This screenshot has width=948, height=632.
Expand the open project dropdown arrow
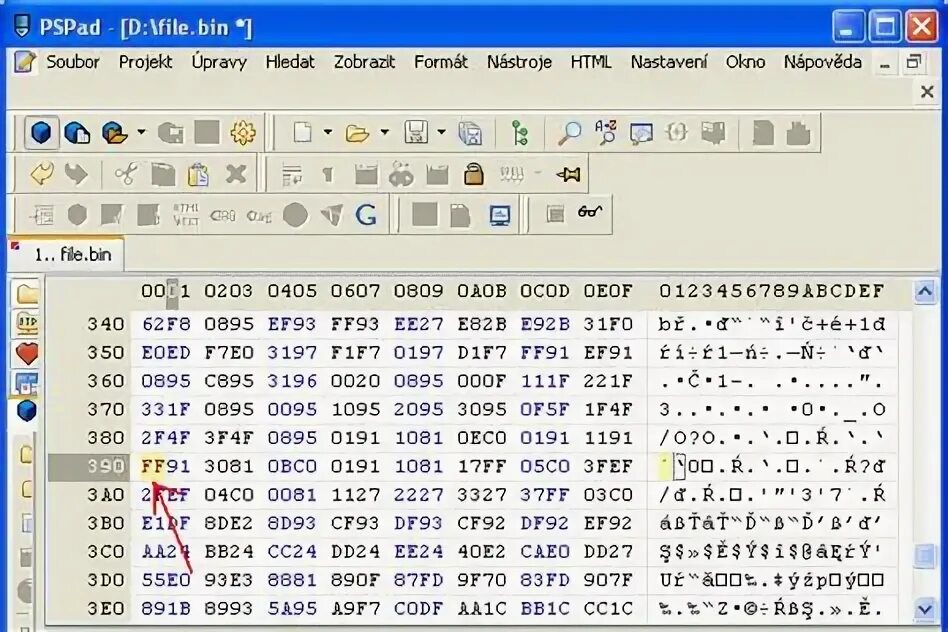point(141,132)
